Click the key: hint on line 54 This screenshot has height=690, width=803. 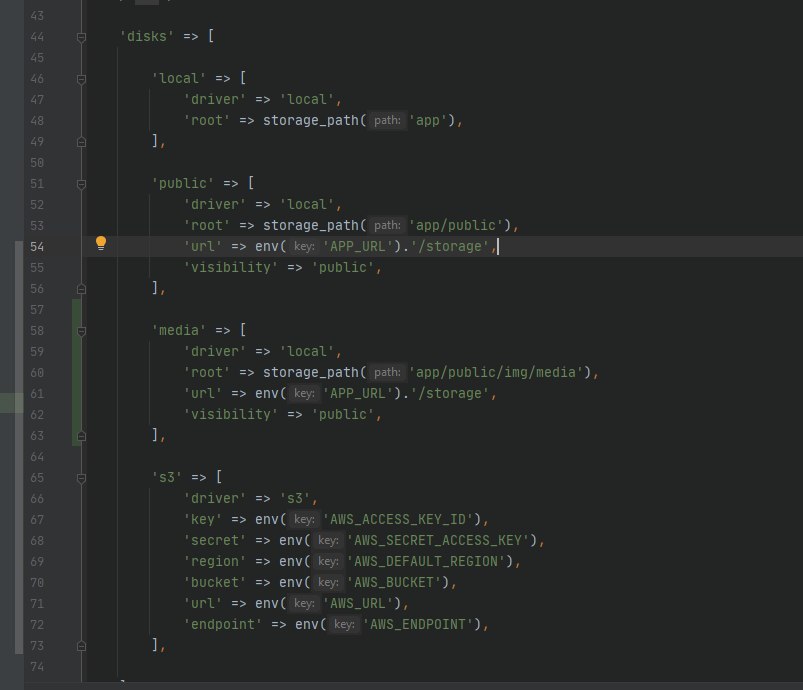(x=304, y=246)
